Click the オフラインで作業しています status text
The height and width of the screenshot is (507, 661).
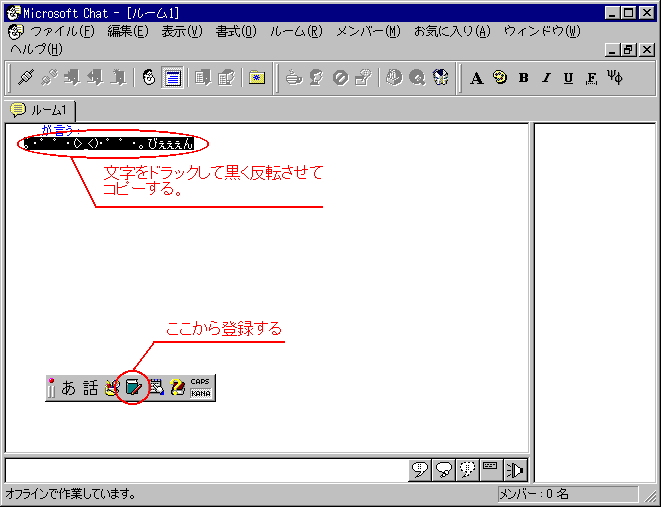[x=71, y=493]
